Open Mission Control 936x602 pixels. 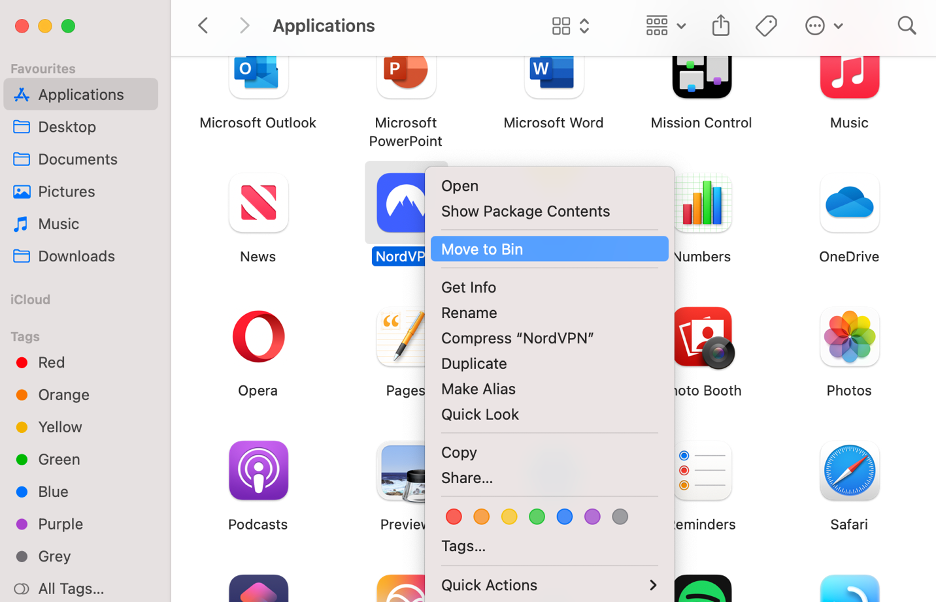[701, 74]
